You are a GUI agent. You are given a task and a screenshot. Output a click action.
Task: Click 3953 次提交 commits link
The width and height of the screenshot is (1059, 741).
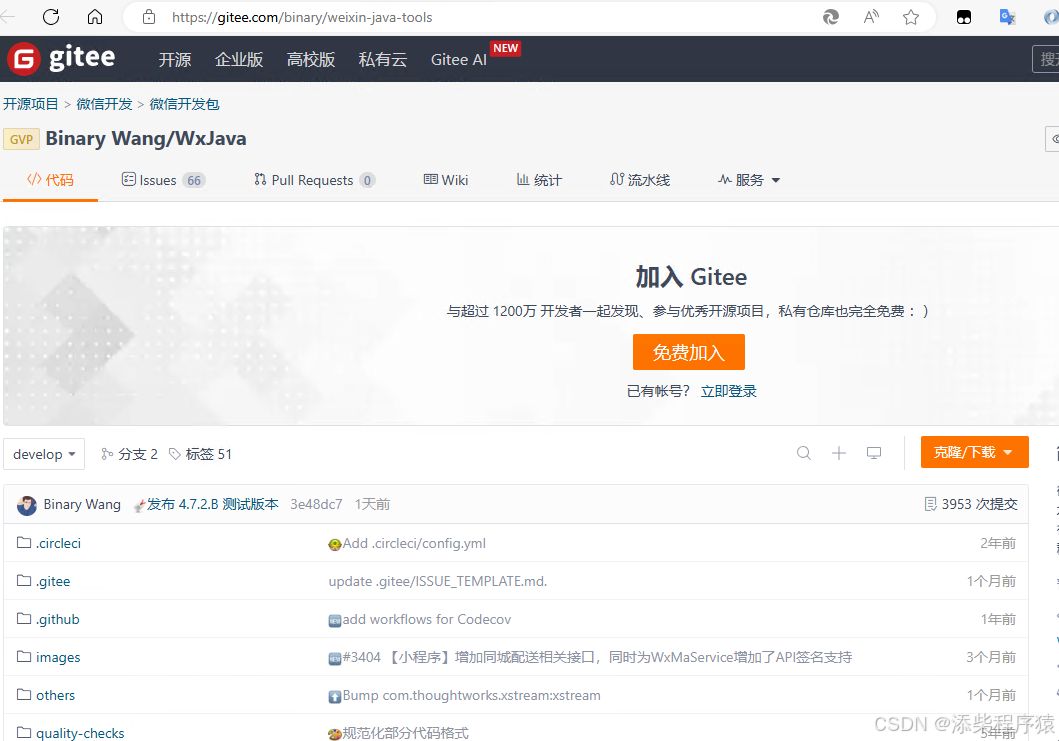tap(971, 505)
